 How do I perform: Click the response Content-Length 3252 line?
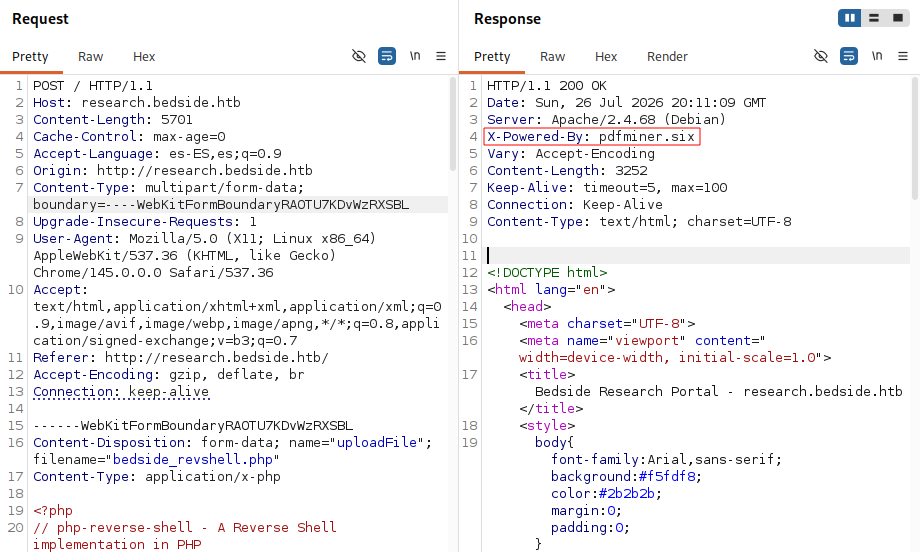[x=567, y=171]
